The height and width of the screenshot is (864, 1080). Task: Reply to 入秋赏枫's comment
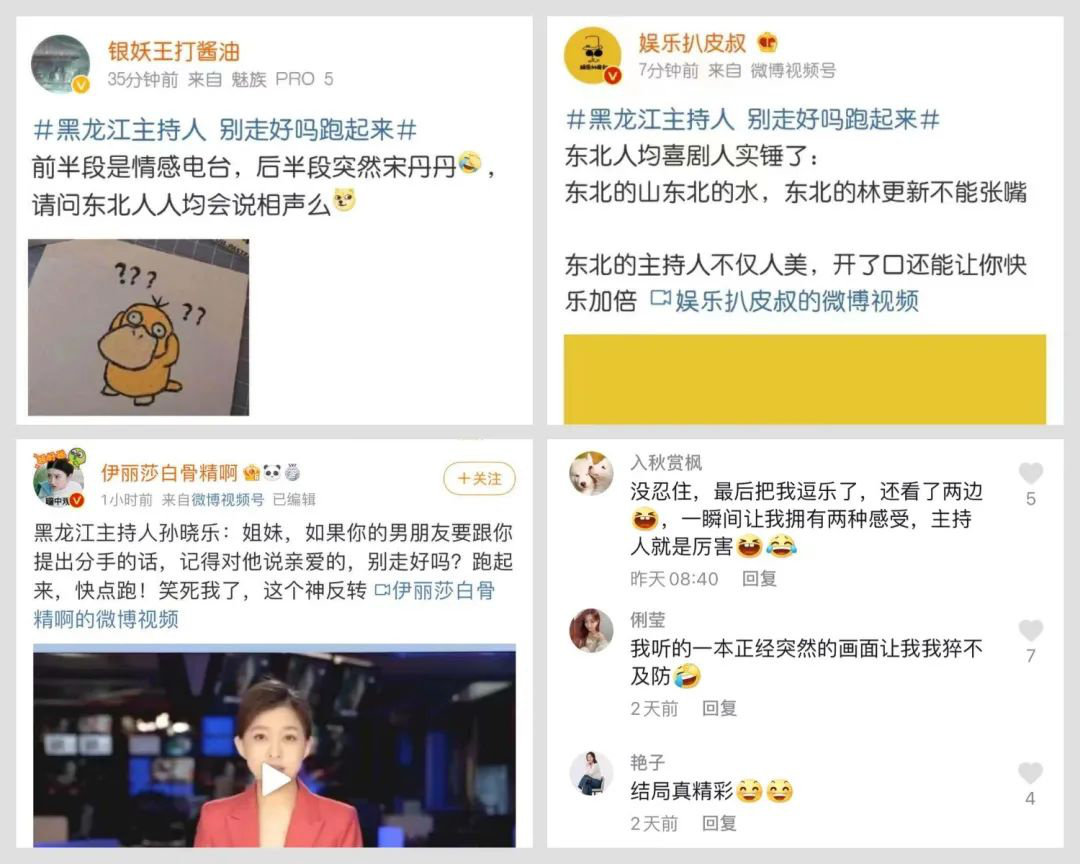(759, 579)
